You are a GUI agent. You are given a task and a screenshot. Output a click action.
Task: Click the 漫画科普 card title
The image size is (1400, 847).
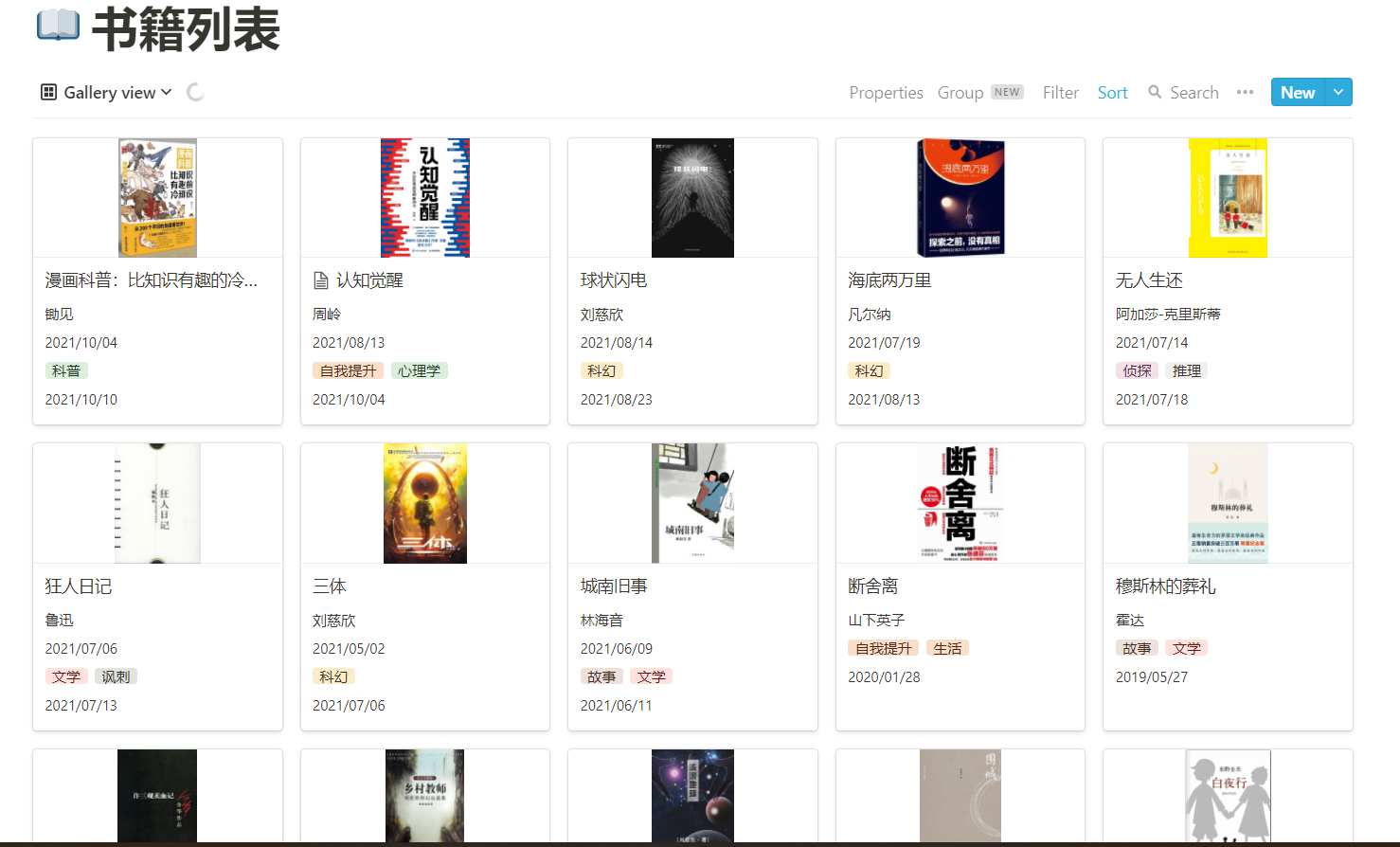point(152,280)
